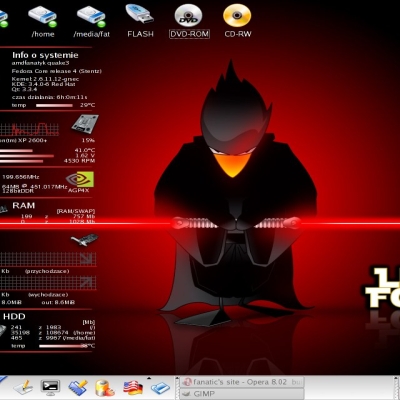400x400 pixels.
Task: Click the 'AGP4X' label under NVIDIA logo
Action: pos(79,190)
